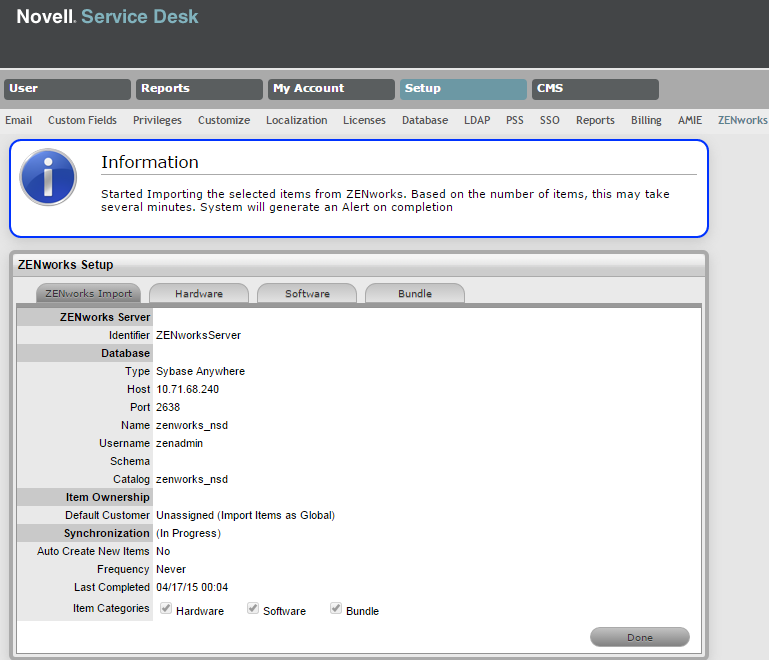Go to the LDAP setup page
The image size is (769, 660).
pyautogui.click(x=477, y=120)
